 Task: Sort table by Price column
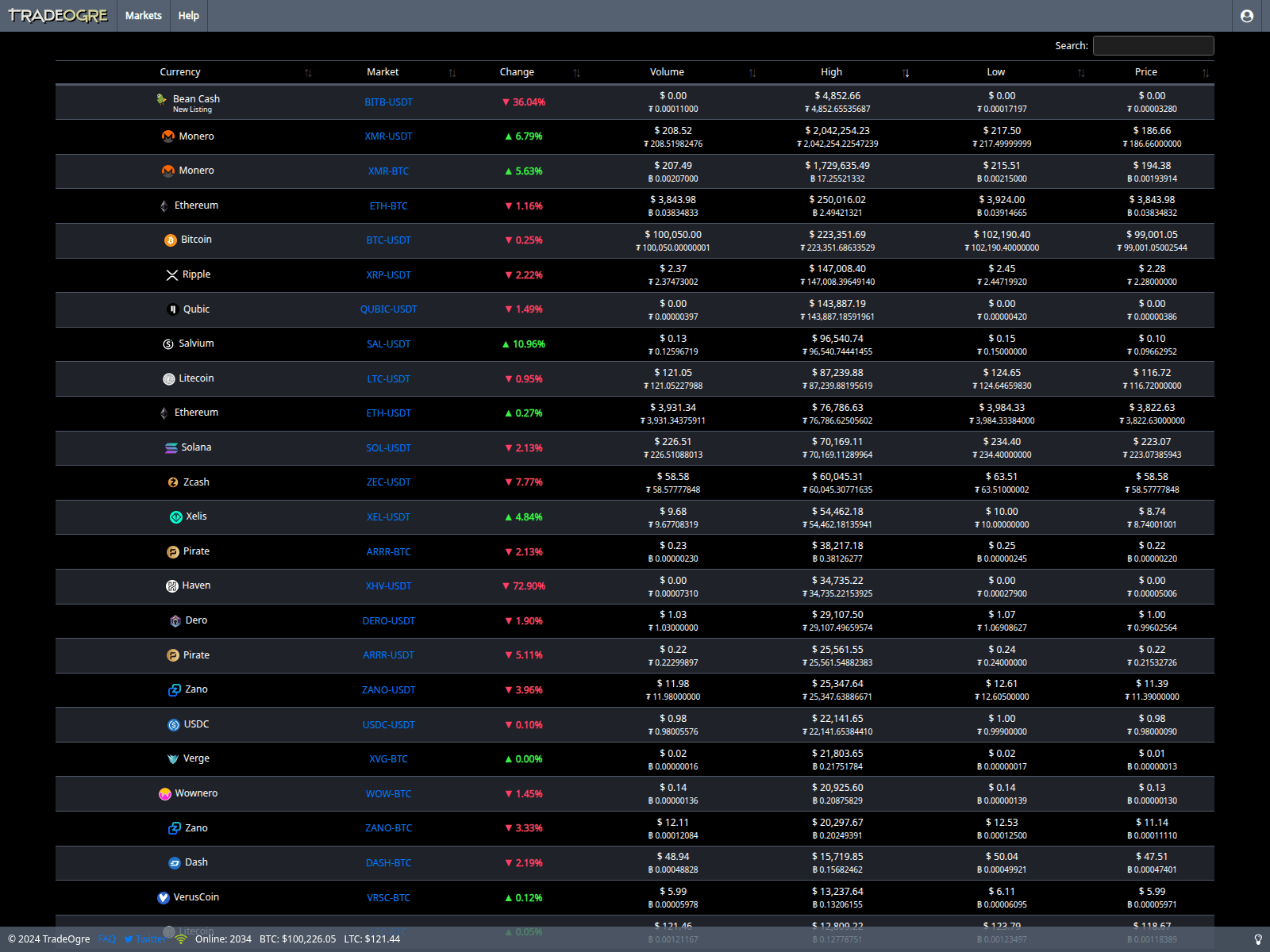[1145, 72]
